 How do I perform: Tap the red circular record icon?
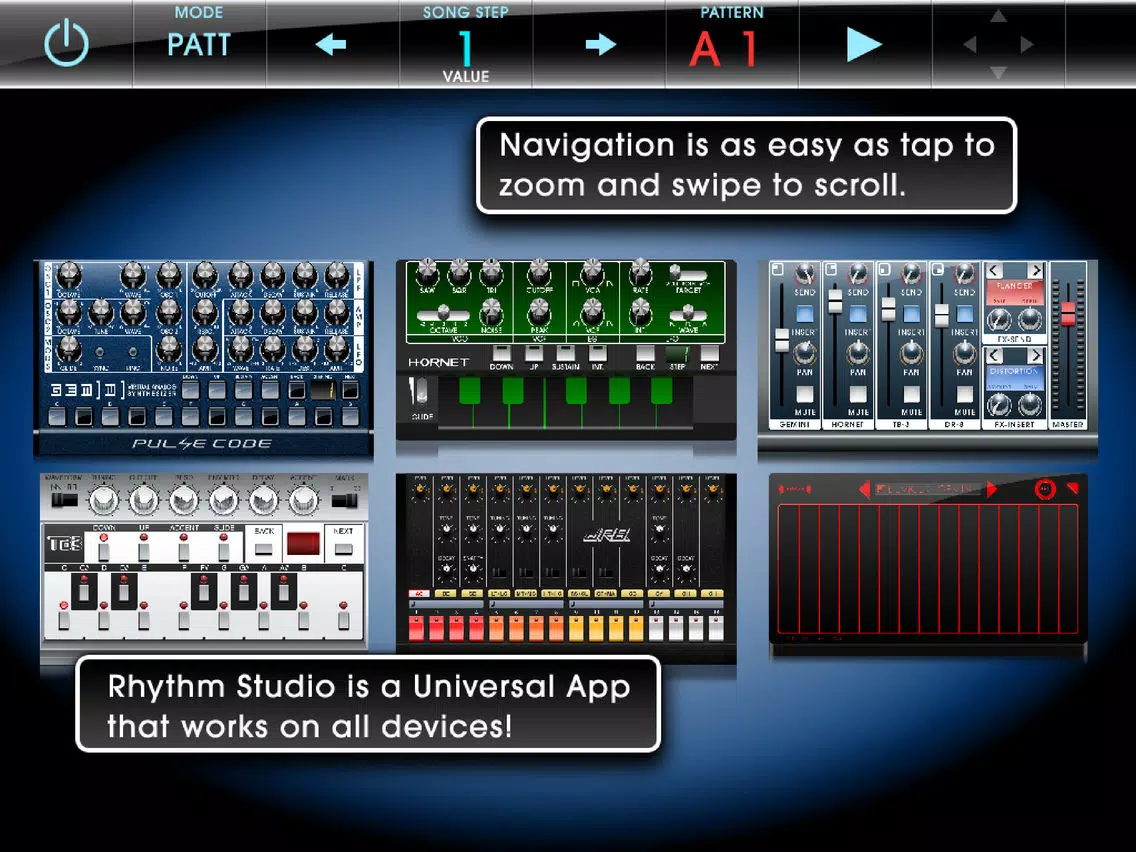[x=1044, y=489]
